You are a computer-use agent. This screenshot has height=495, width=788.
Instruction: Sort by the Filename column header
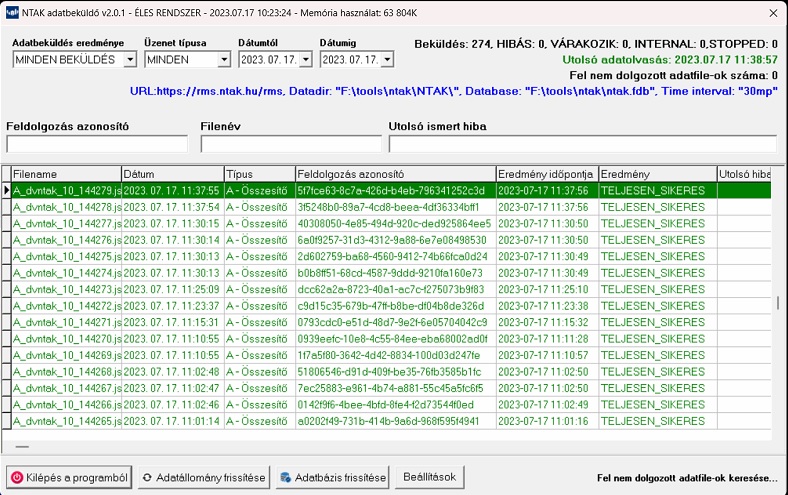coord(66,174)
